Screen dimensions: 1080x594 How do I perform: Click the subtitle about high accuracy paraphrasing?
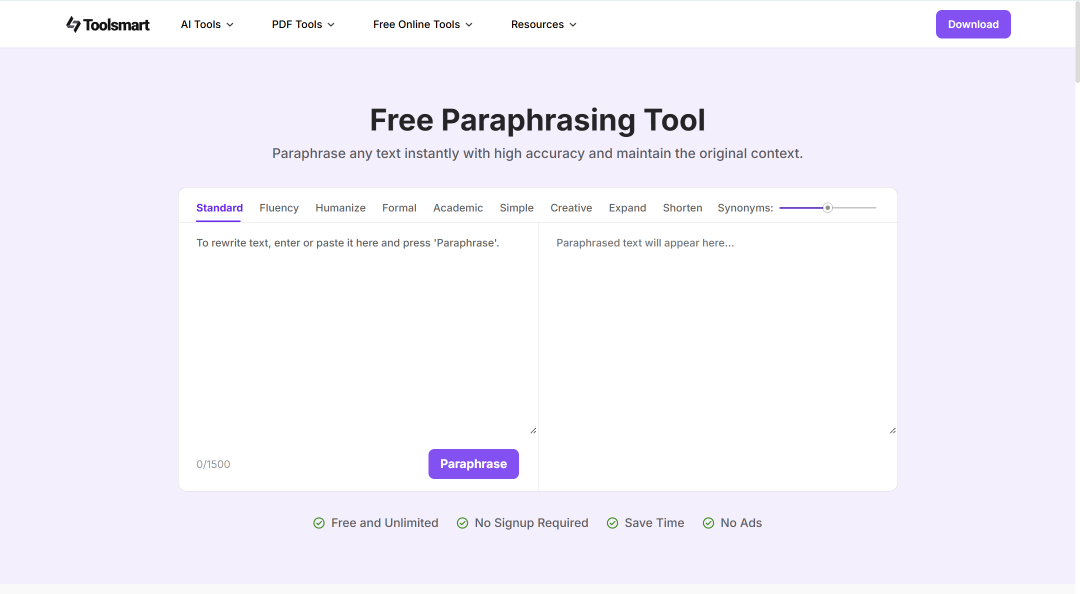click(537, 153)
